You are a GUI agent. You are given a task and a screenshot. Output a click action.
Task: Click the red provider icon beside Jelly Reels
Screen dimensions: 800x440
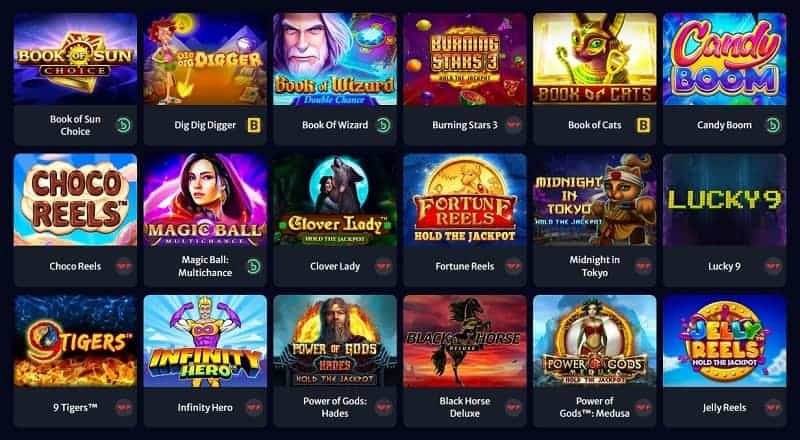(773, 407)
